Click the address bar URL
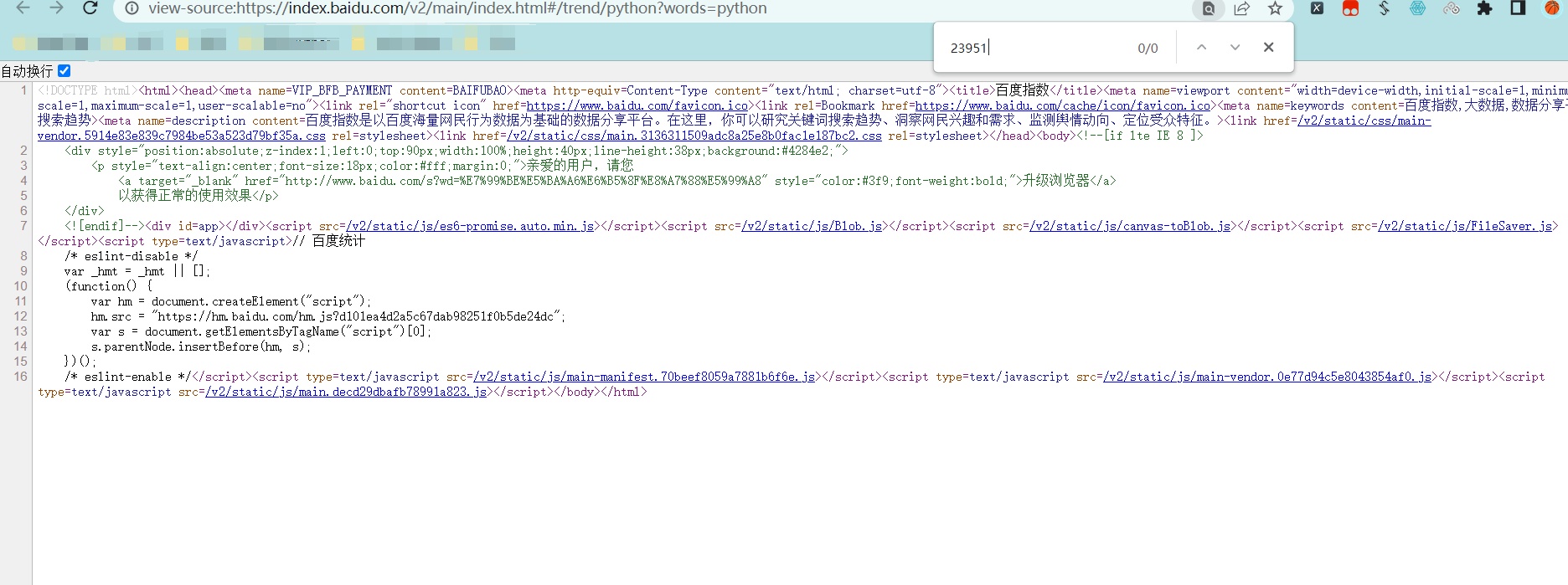Screen dimensions: 1568x585 point(457,8)
